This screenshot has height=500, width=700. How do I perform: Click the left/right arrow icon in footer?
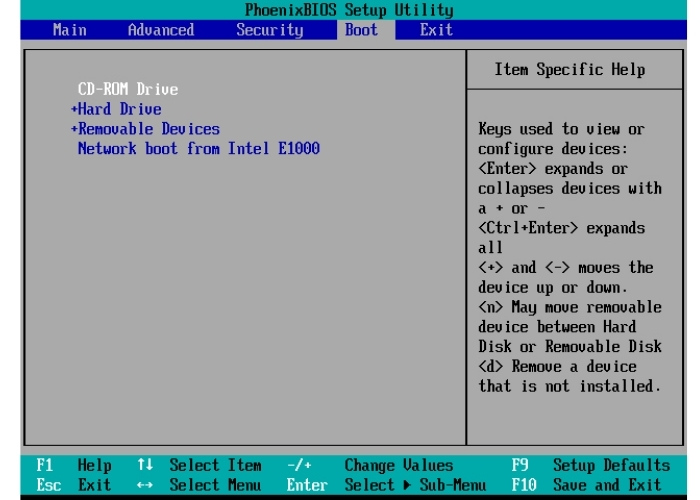pos(145,485)
